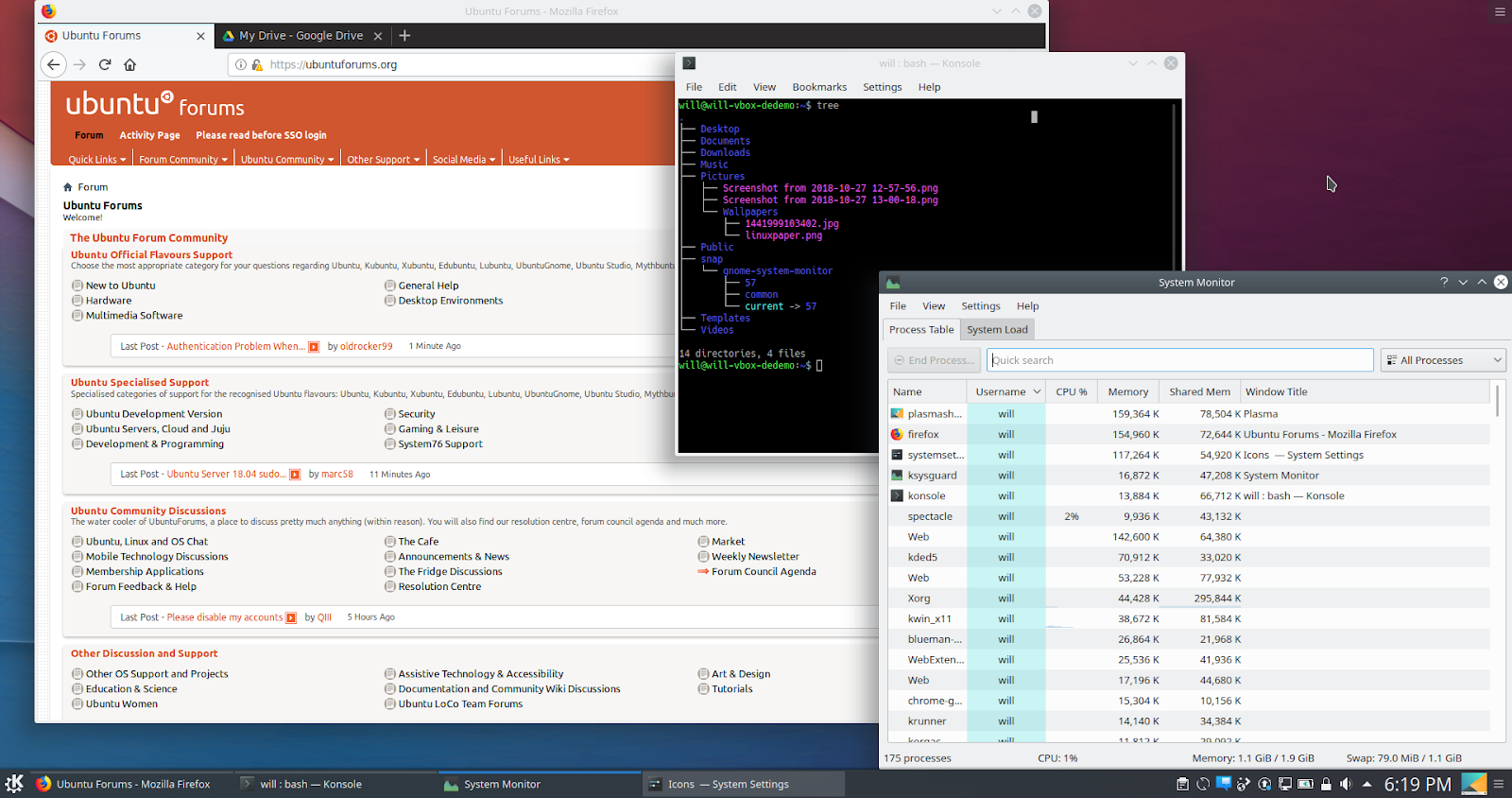This screenshot has width=1512, height=798.
Task: Expand the Forum Community dropdown
Action: (183, 160)
